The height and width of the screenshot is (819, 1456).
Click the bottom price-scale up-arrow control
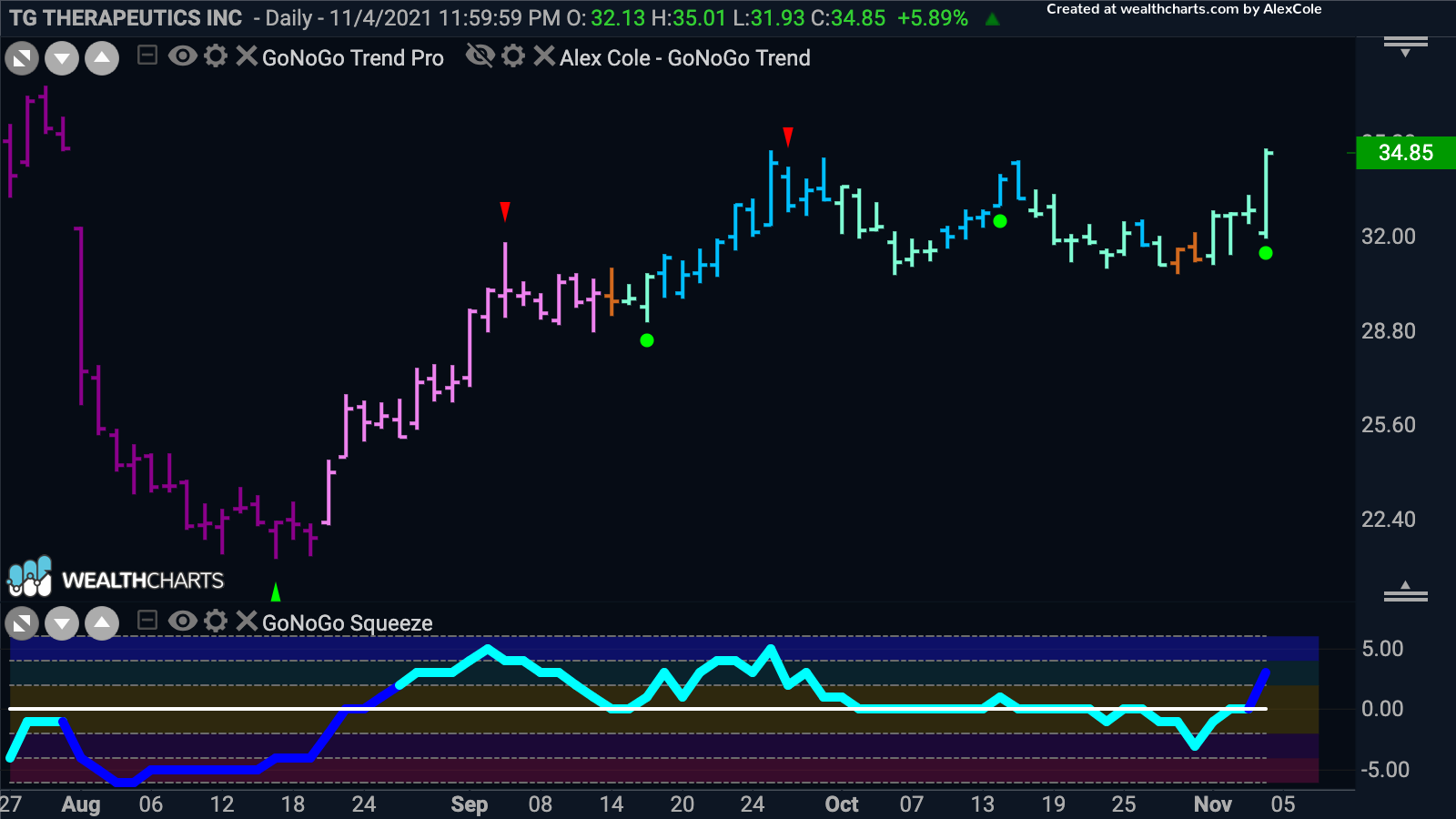click(1406, 591)
